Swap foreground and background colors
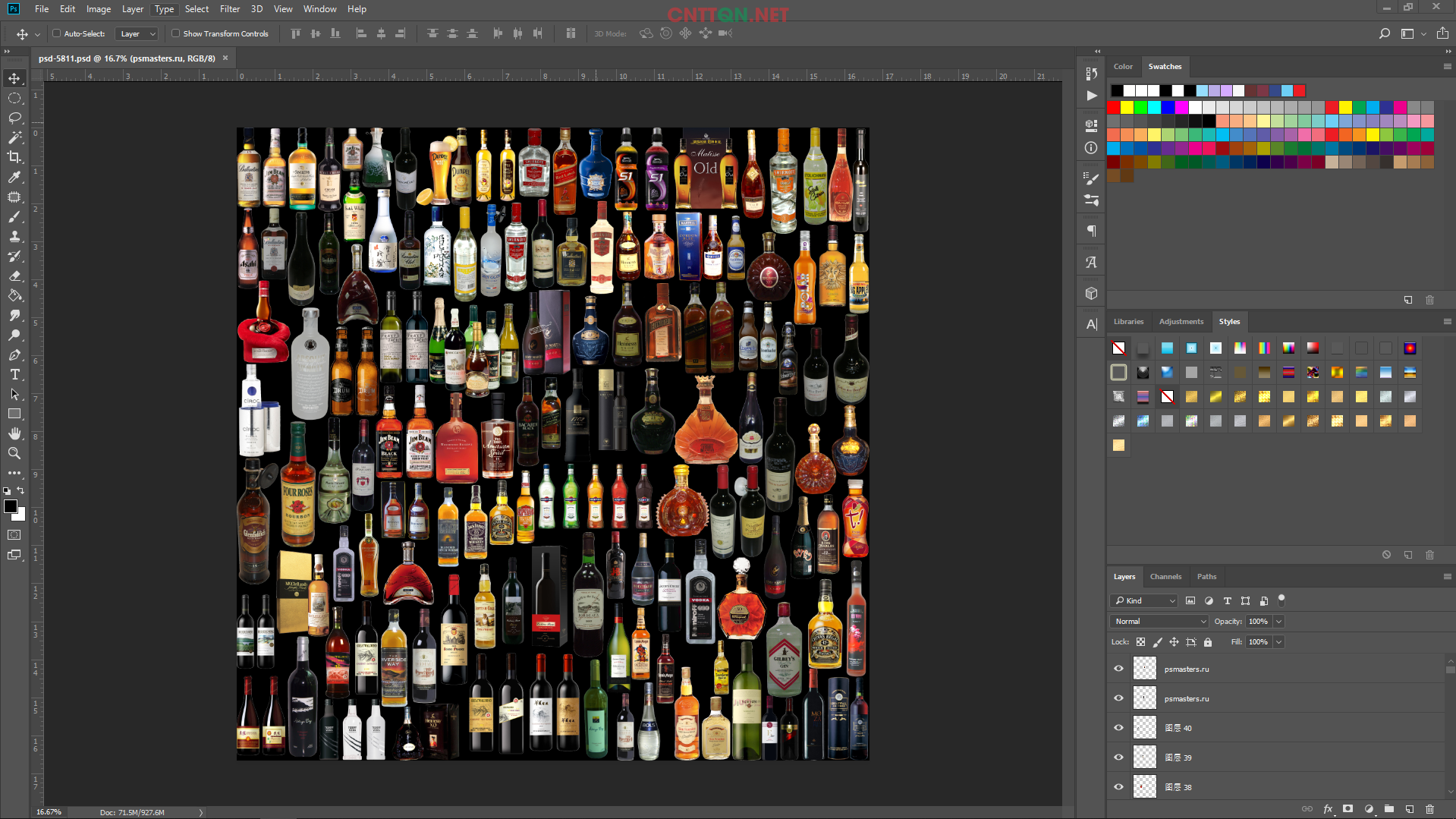Viewport: 1456px width, 819px height. click(20, 490)
